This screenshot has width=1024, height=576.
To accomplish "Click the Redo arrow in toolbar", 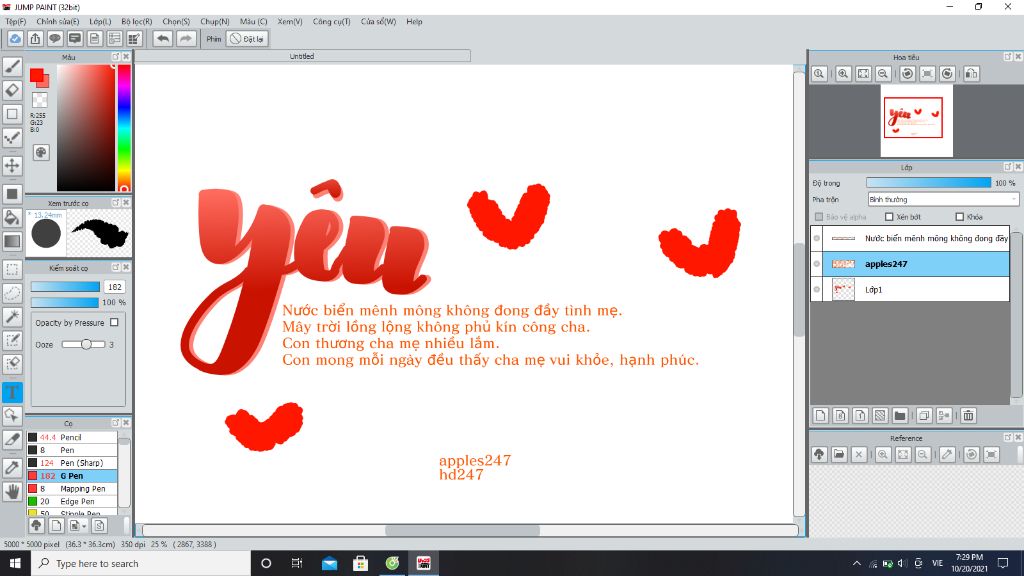I will pos(186,39).
